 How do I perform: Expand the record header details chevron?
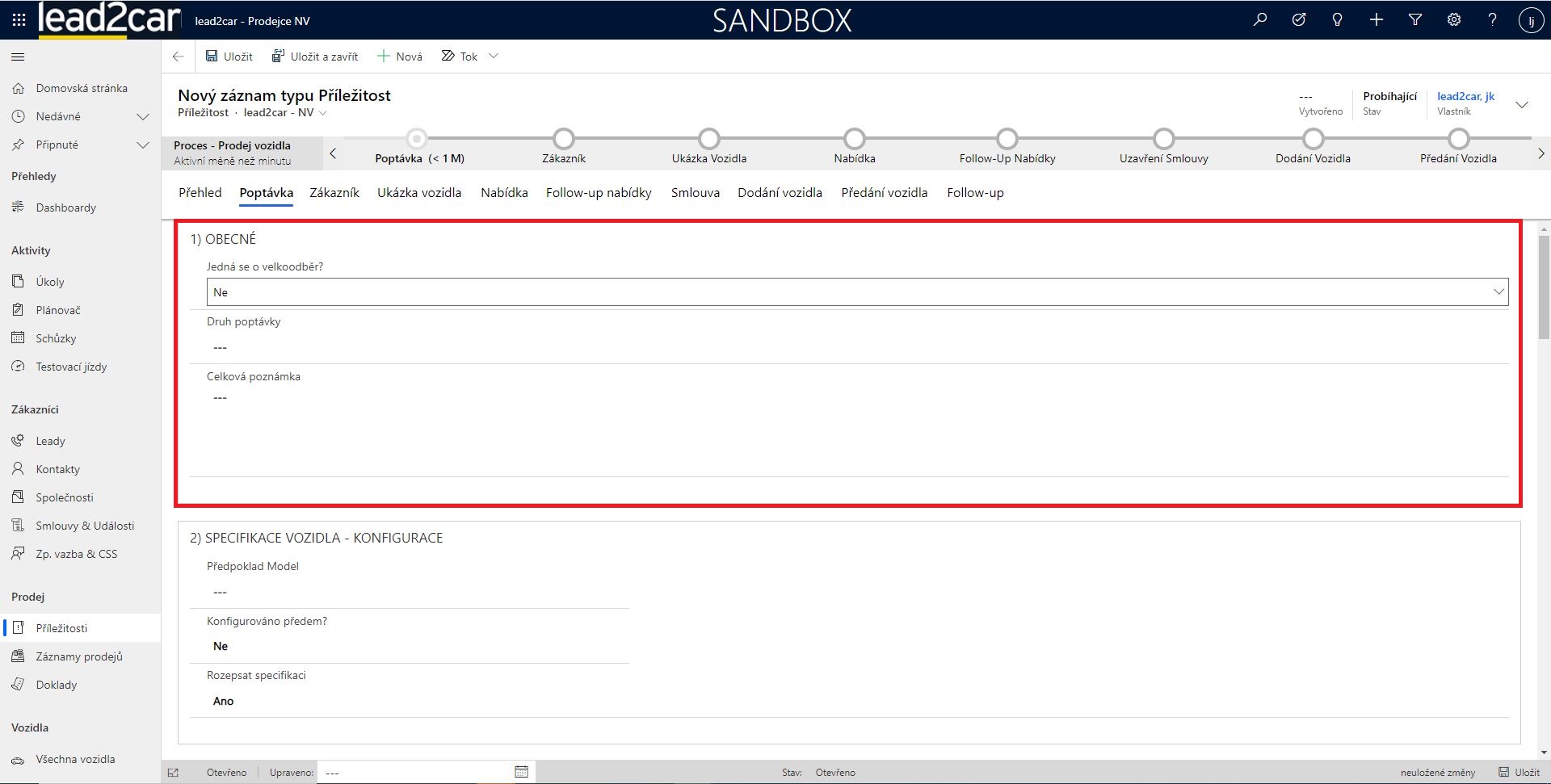tap(1522, 105)
